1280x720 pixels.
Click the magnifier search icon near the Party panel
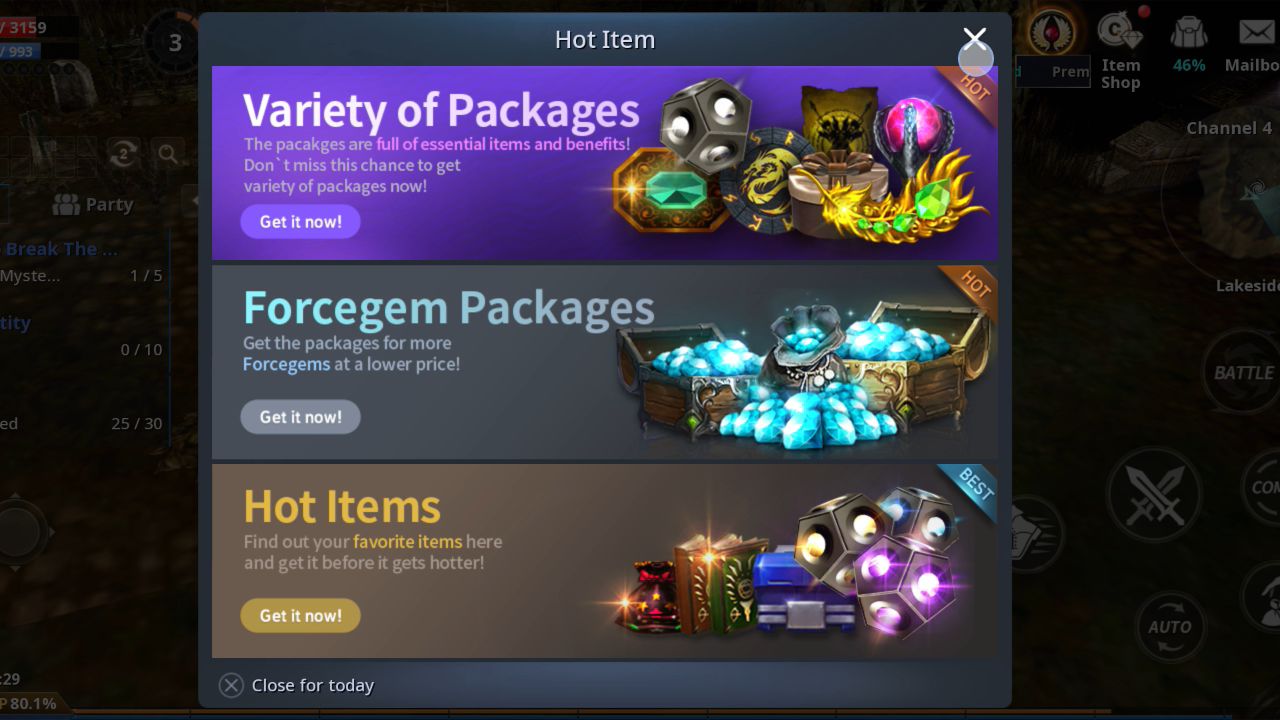(168, 153)
